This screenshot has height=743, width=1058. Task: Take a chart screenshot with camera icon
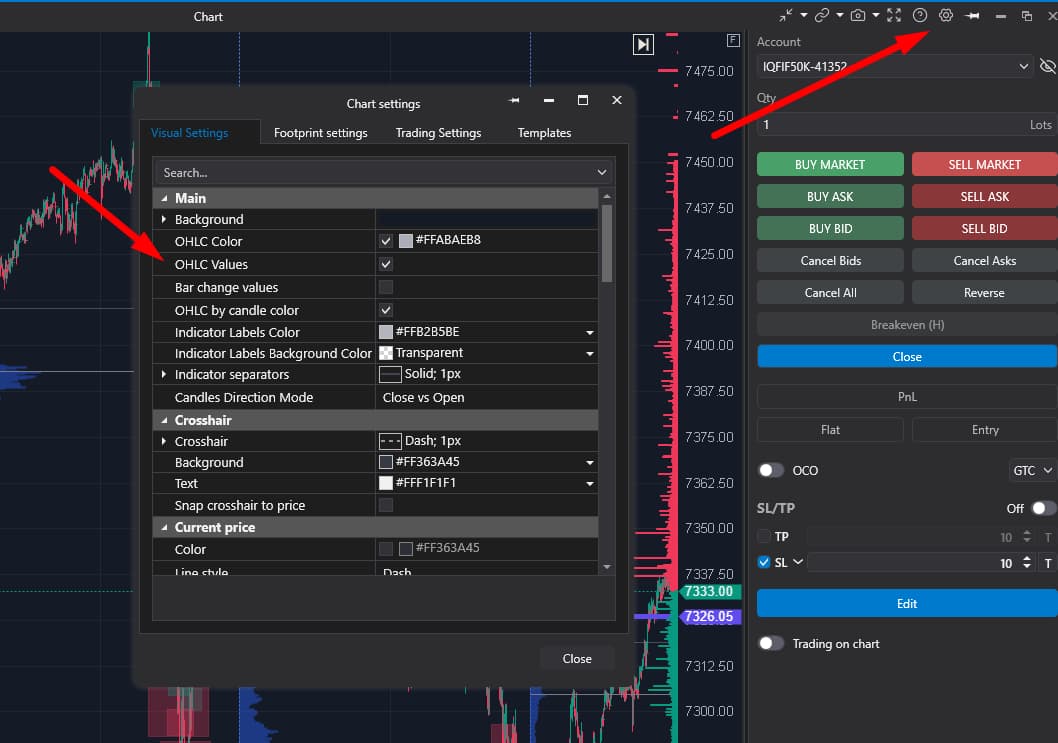858,16
